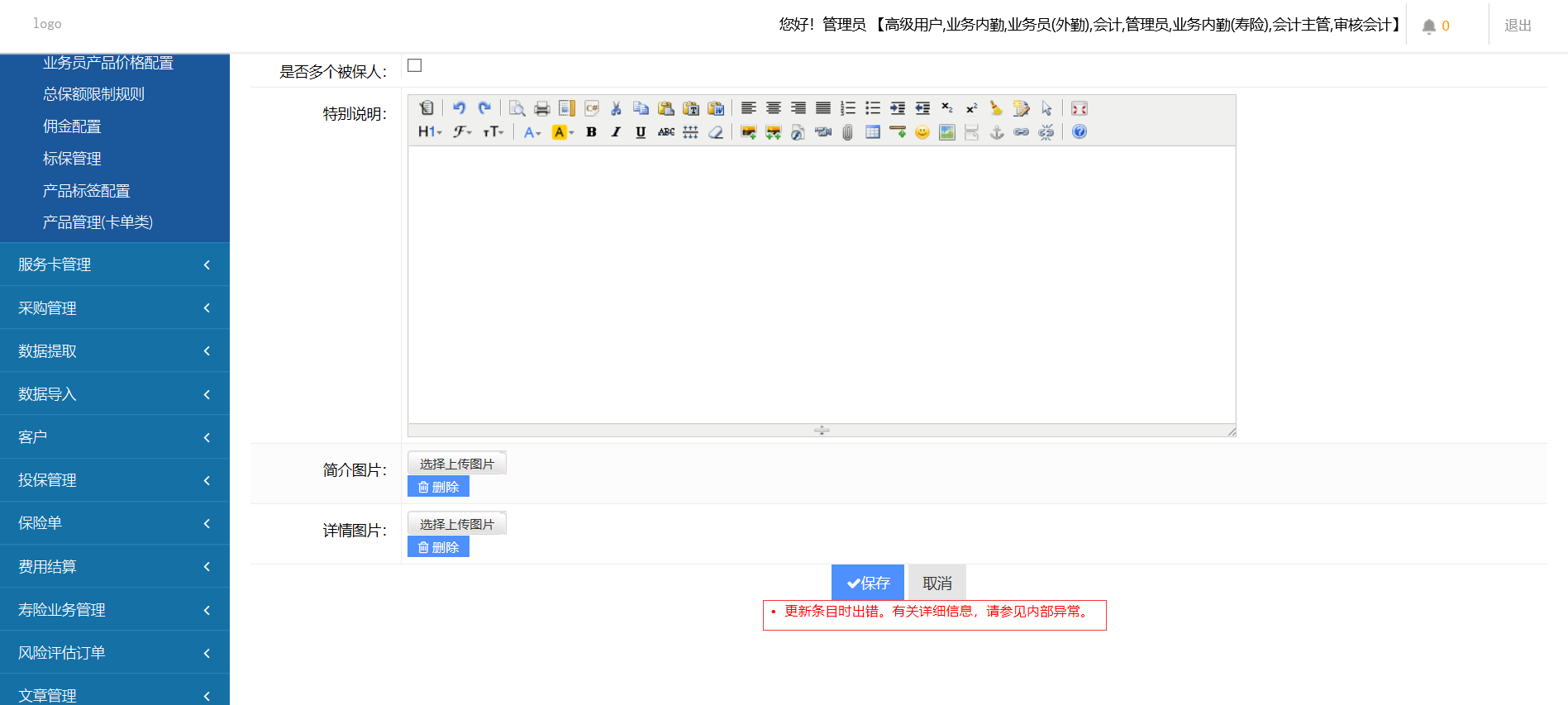Delete the 简介图片 image
Screen dimensions: 1568x705
(438, 487)
